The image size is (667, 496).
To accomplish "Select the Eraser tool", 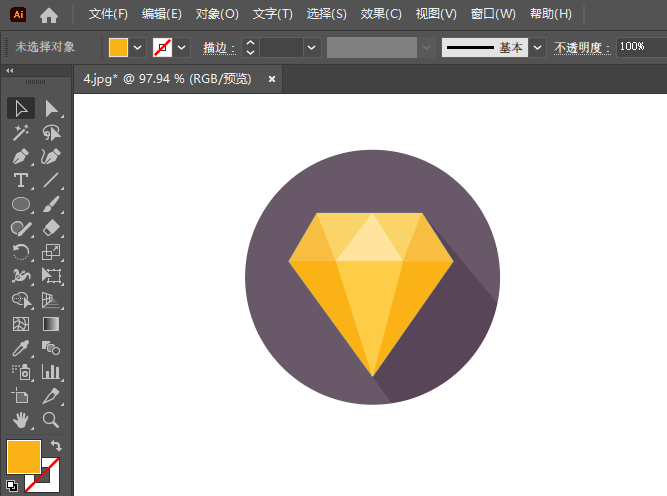I will coord(51,228).
